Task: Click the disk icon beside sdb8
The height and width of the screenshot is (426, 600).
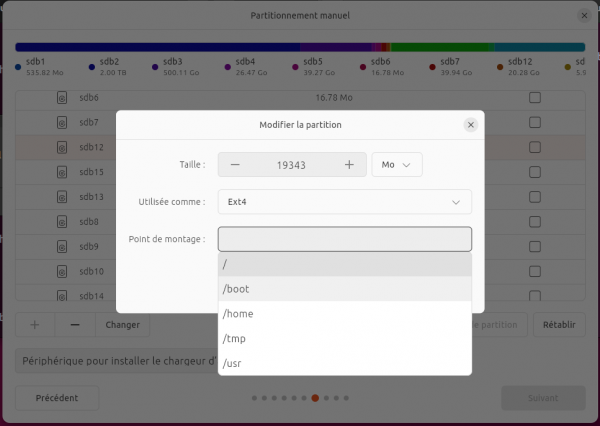Action: click(x=62, y=222)
